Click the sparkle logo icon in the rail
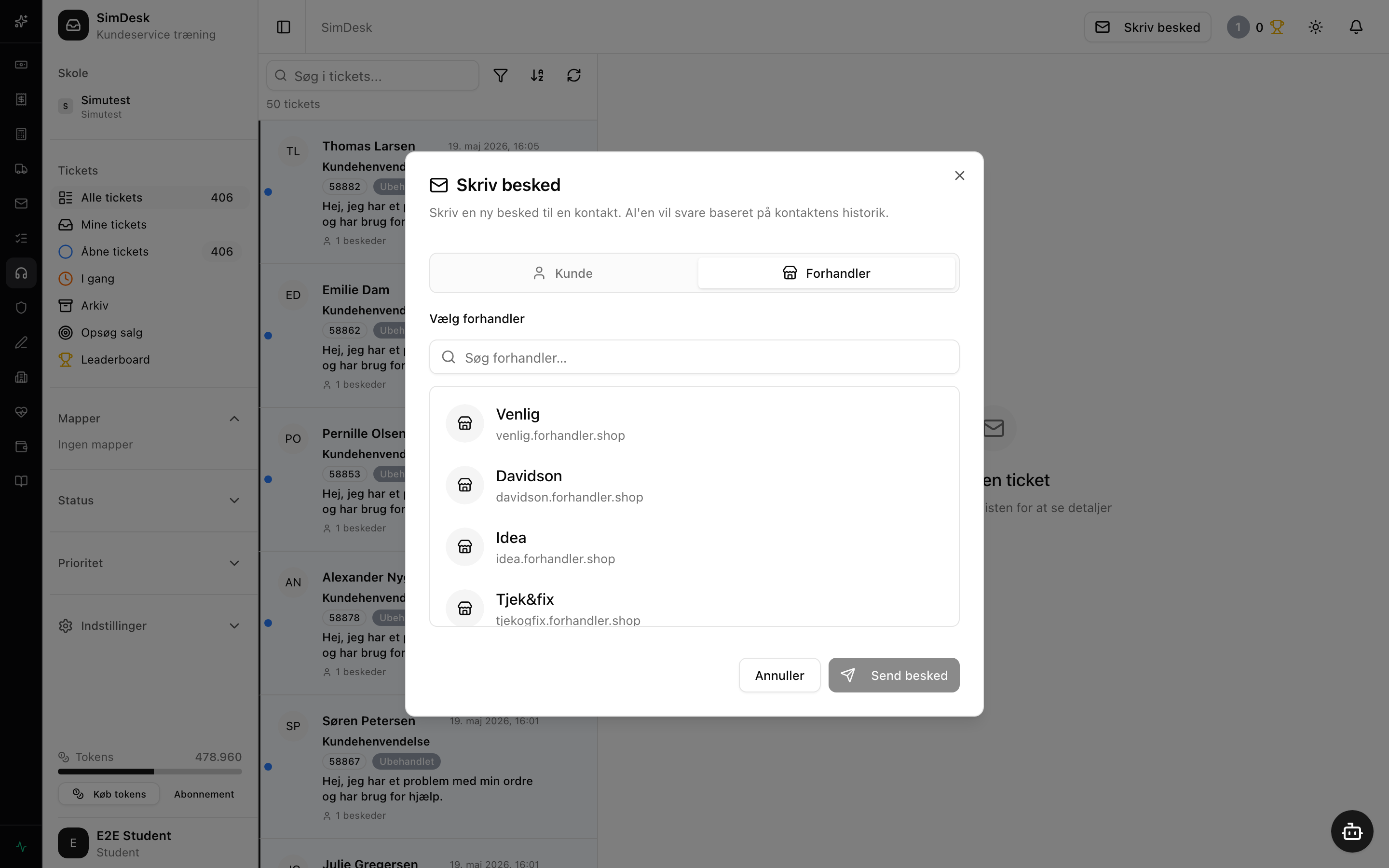 (21, 21)
